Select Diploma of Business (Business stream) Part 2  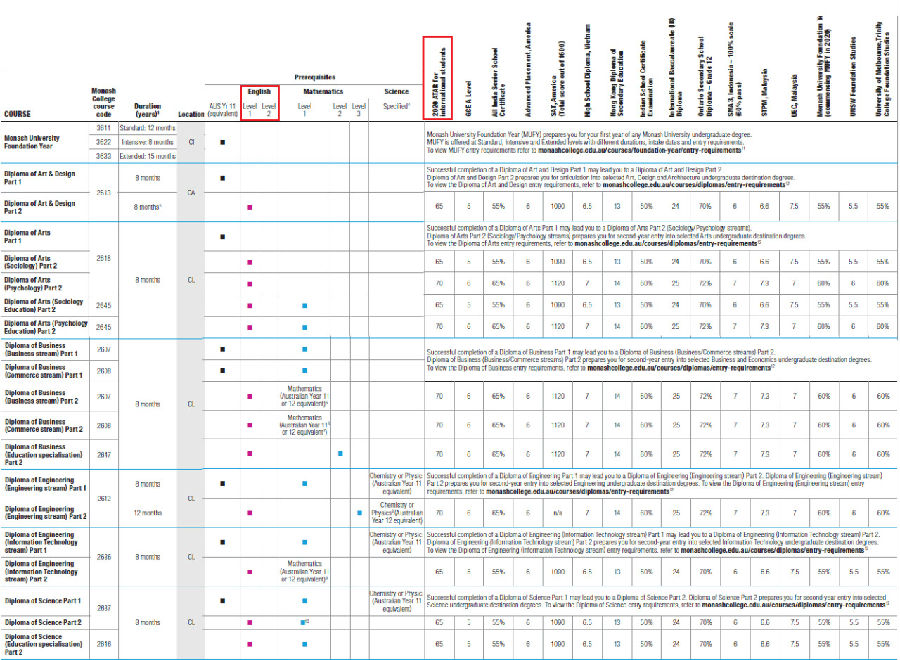pos(41,397)
